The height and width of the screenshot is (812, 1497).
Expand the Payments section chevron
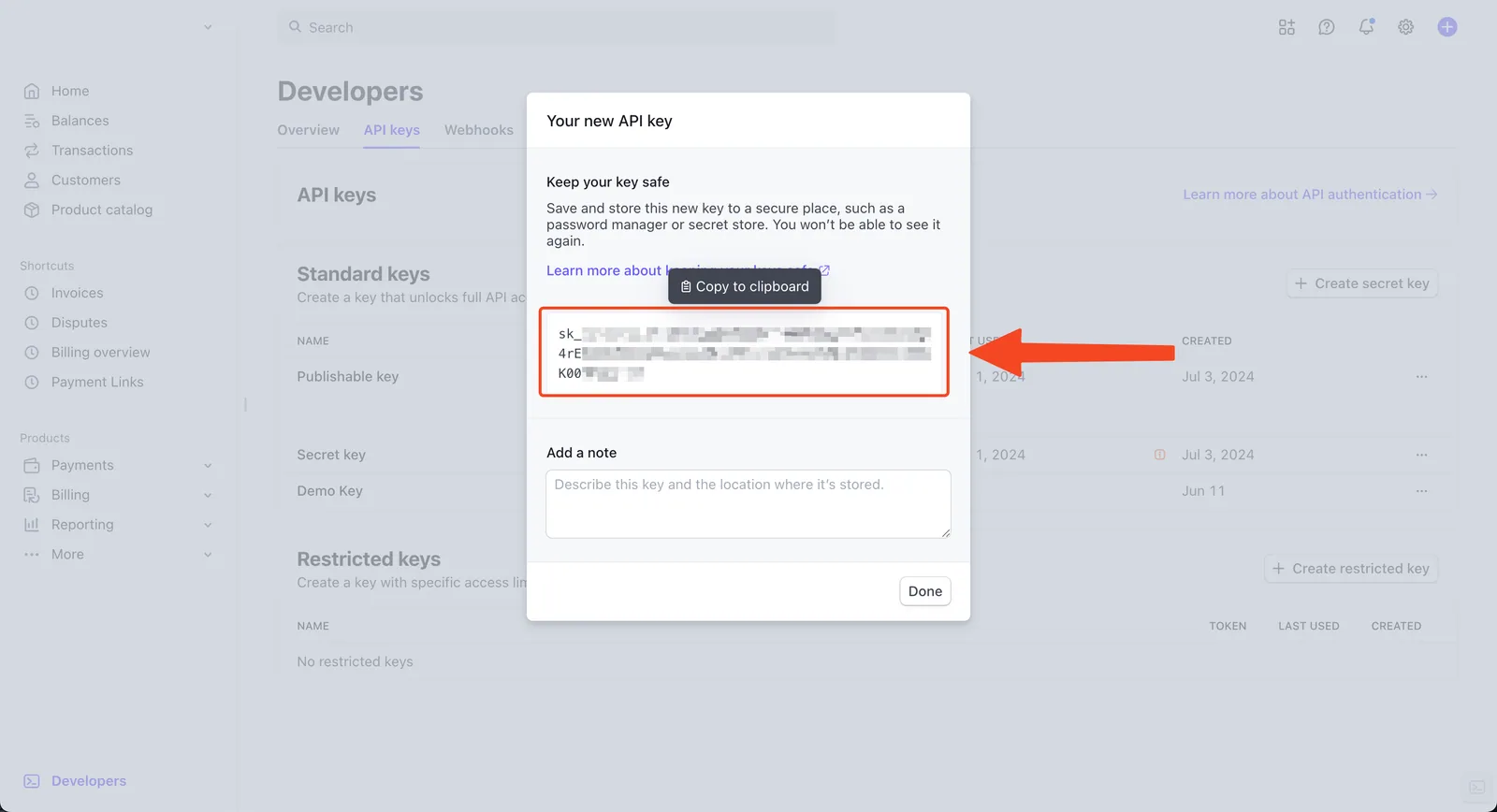pos(208,466)
